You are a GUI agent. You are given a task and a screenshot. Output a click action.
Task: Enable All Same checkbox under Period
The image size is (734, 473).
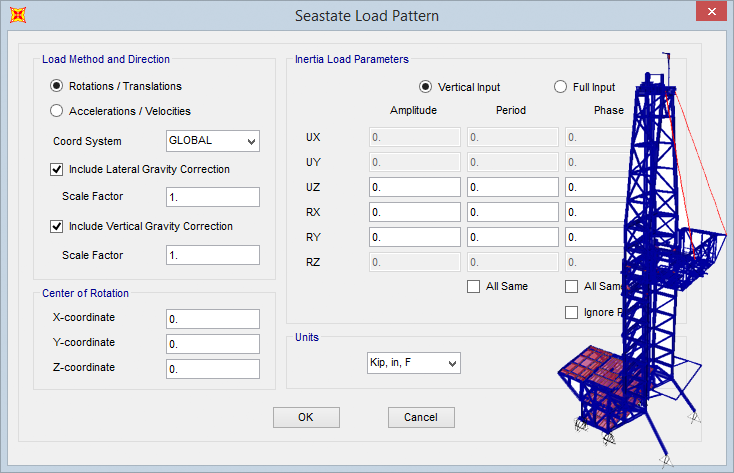474,287
